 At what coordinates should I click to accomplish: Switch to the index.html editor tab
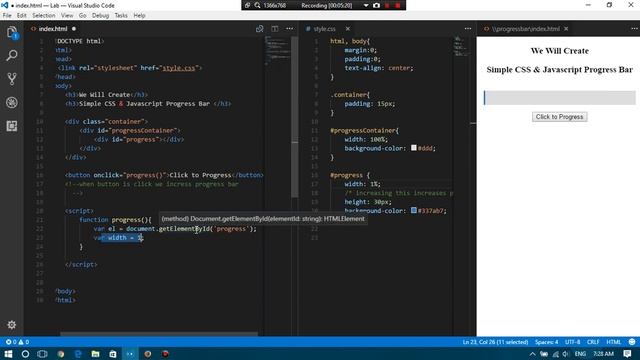pyautogui.click(x=53, y=29)
